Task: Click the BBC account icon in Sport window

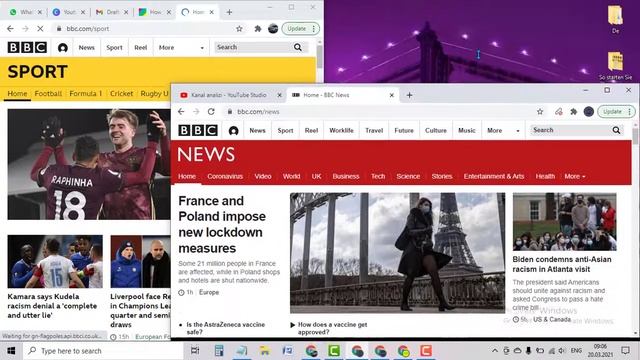Action: tap(62, 48)
